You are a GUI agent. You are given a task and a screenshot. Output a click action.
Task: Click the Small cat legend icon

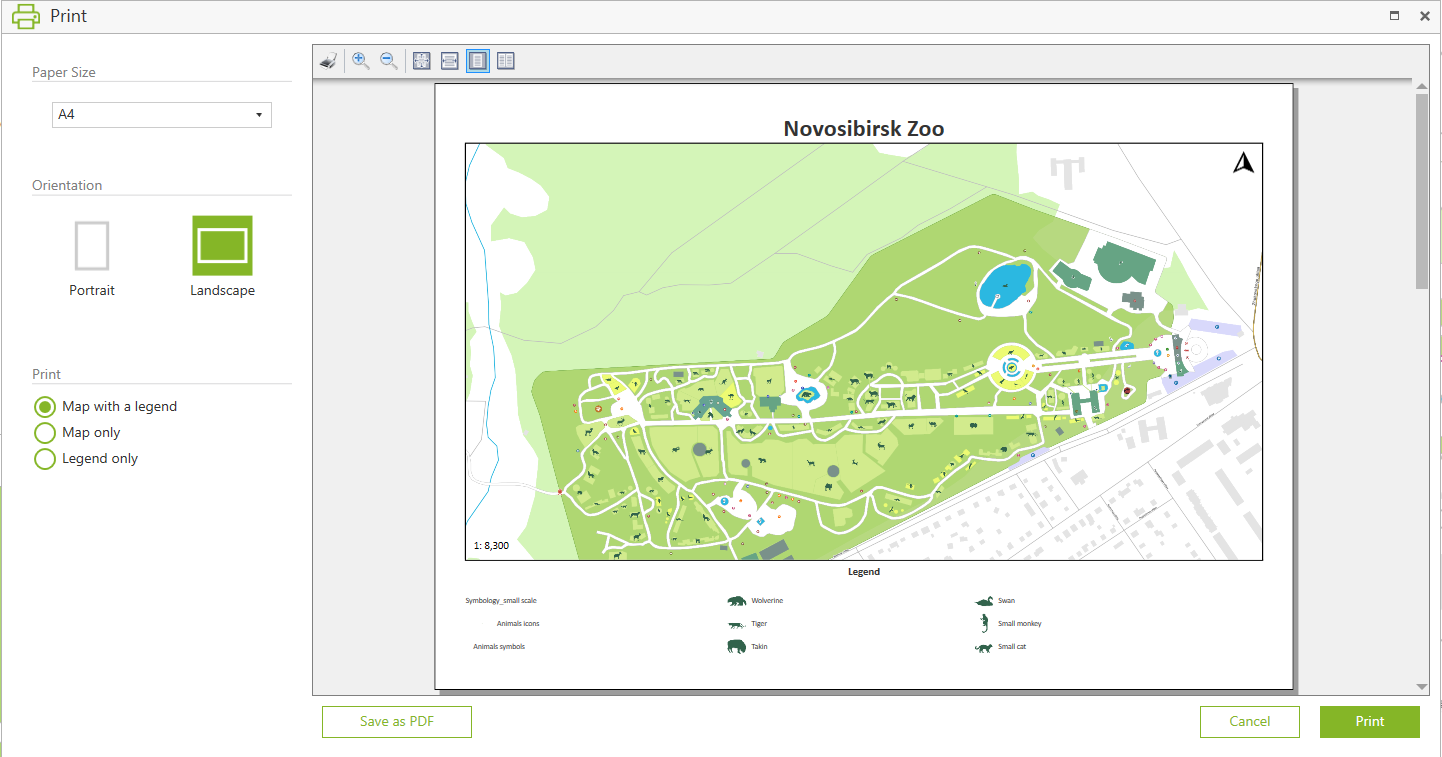click(984, 648)
